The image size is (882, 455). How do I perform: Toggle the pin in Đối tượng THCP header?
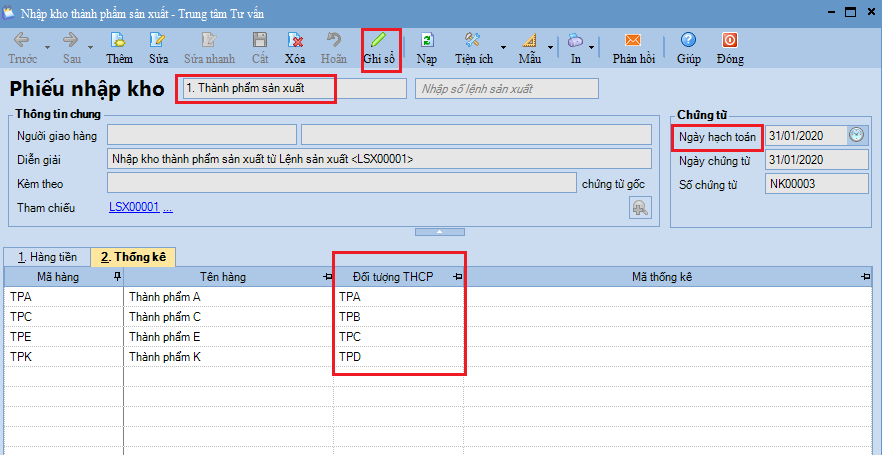point(458,276)
